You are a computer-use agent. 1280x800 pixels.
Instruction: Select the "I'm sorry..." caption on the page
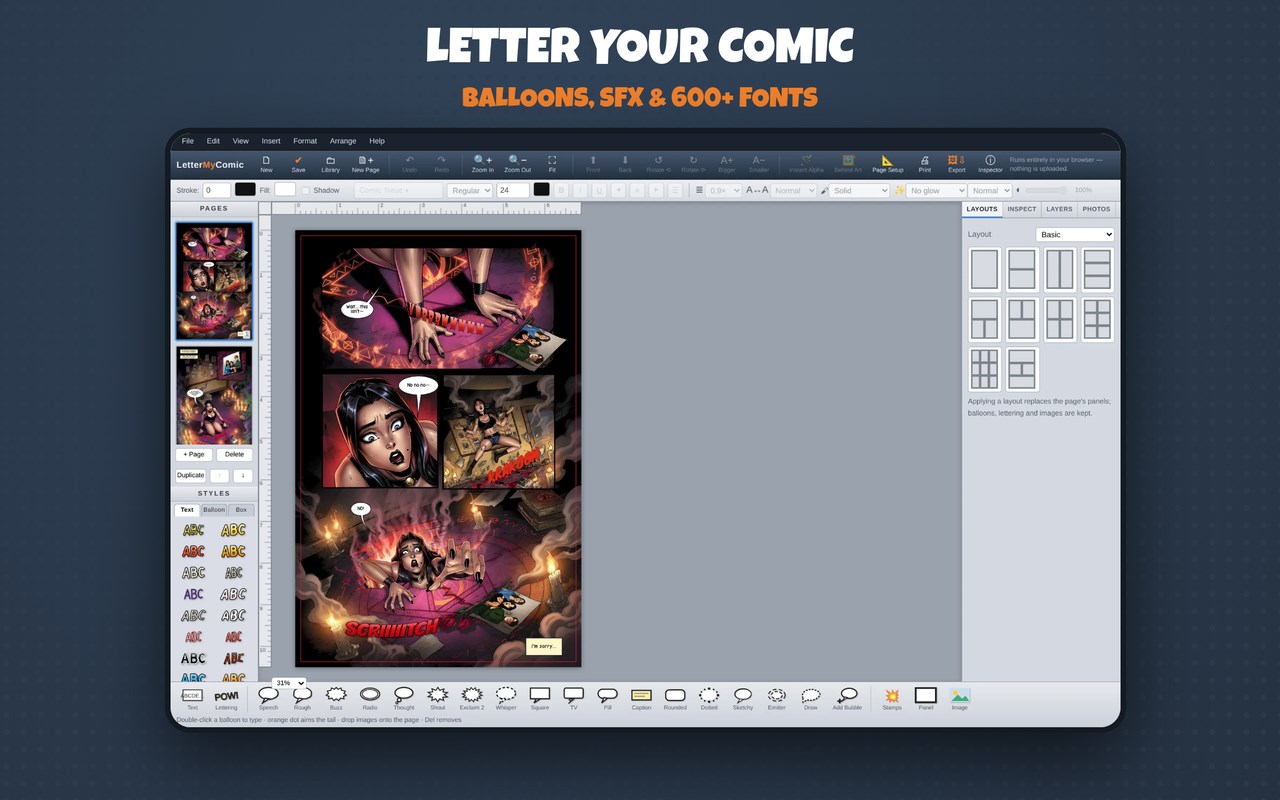tap(544, 646)
